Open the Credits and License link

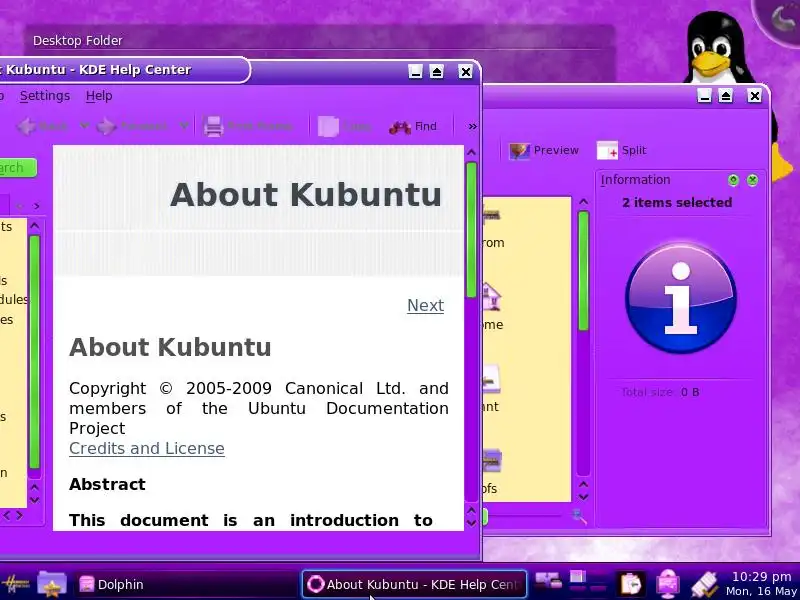[x=147, y=448]
